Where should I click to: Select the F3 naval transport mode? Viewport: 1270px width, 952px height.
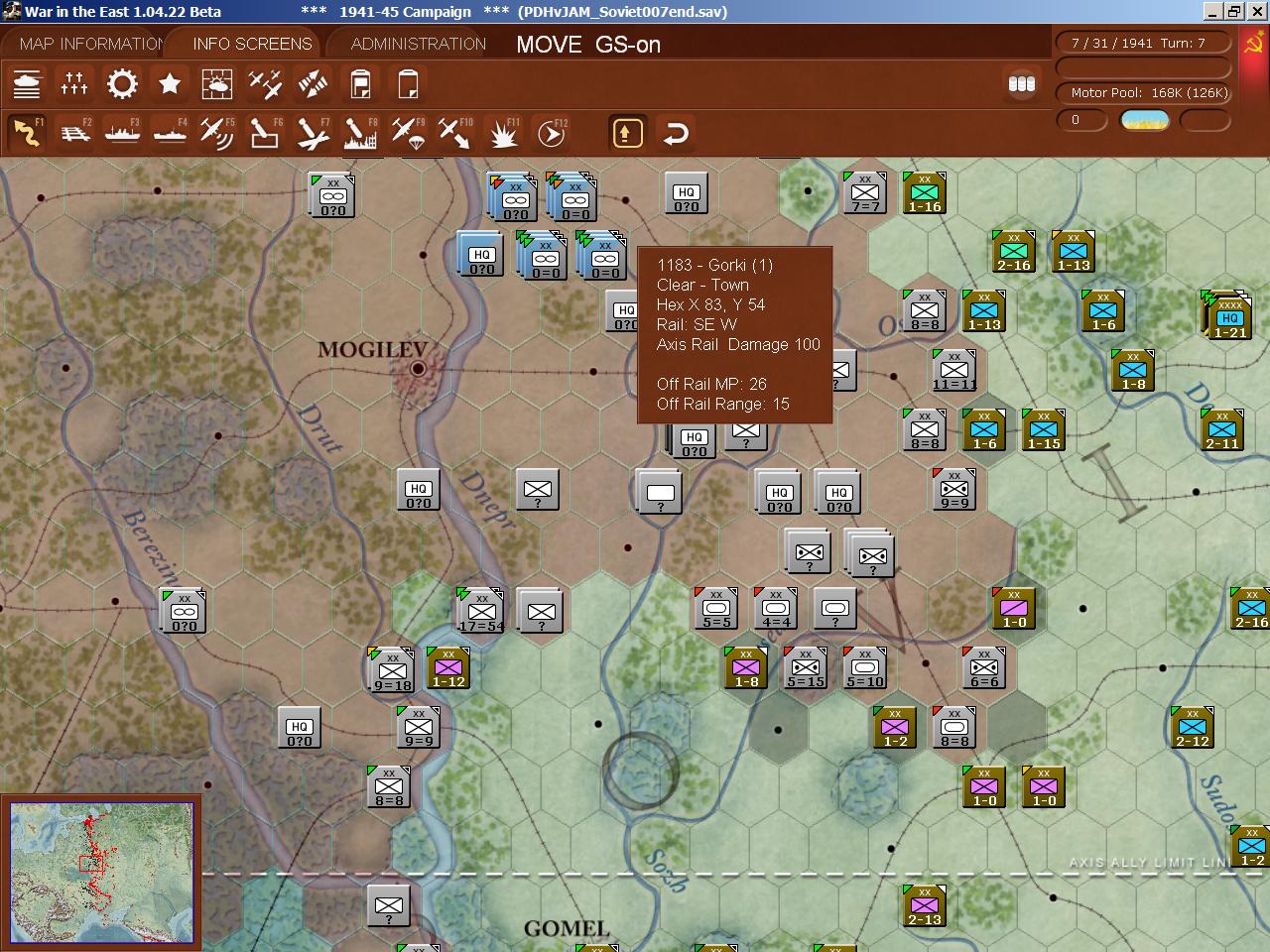tap(122, 133)
